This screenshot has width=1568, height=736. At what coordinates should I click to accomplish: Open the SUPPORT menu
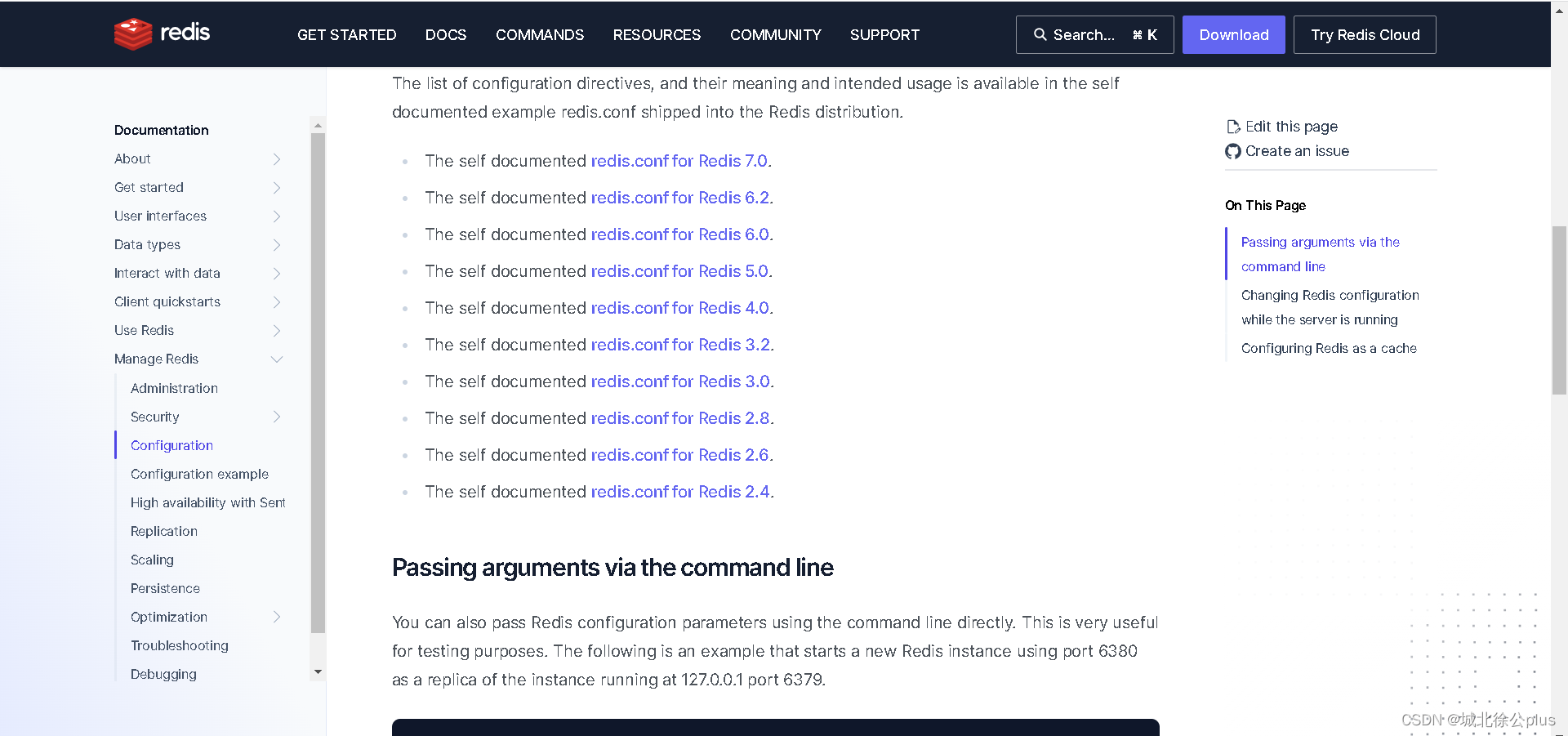(x=884, y=34)
